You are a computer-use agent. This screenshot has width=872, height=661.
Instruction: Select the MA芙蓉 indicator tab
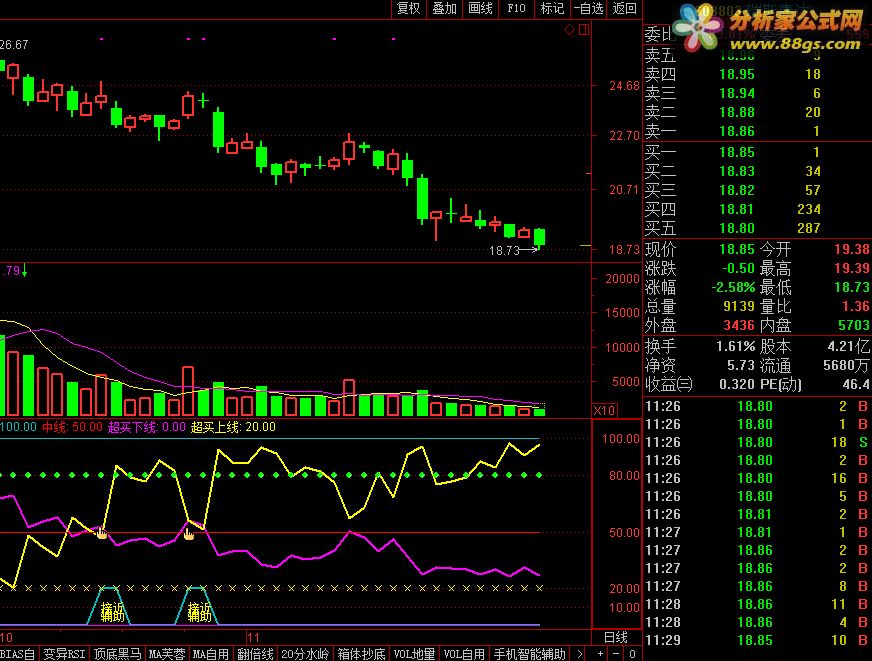point(167,654)
